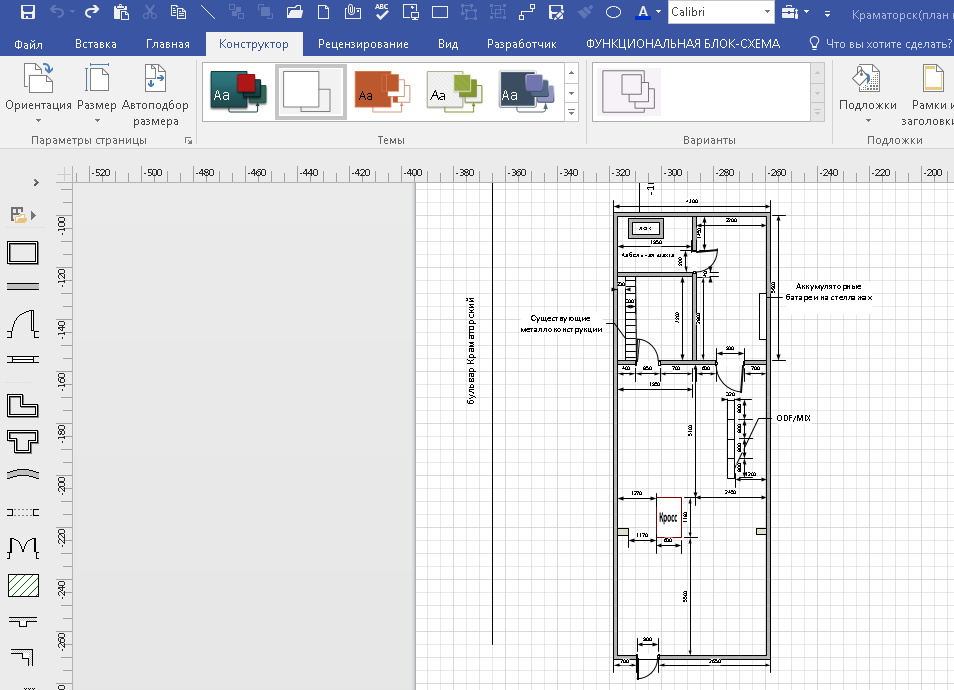The image size is (954, 690).
Task: Open the Размер page size dropdown
Action: (97, 94)
